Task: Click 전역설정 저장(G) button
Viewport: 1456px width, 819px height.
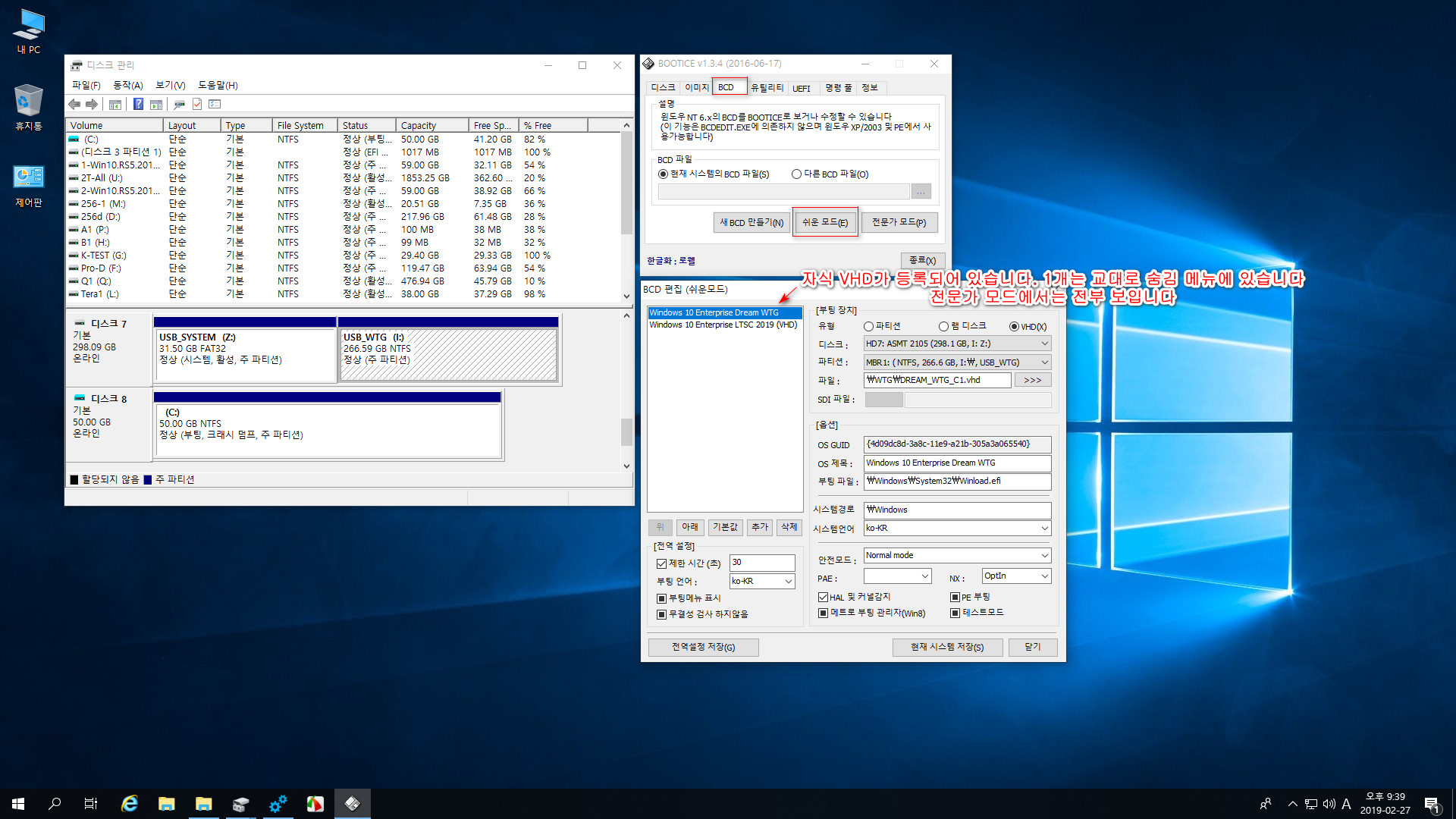Action: tap(703, 647)
